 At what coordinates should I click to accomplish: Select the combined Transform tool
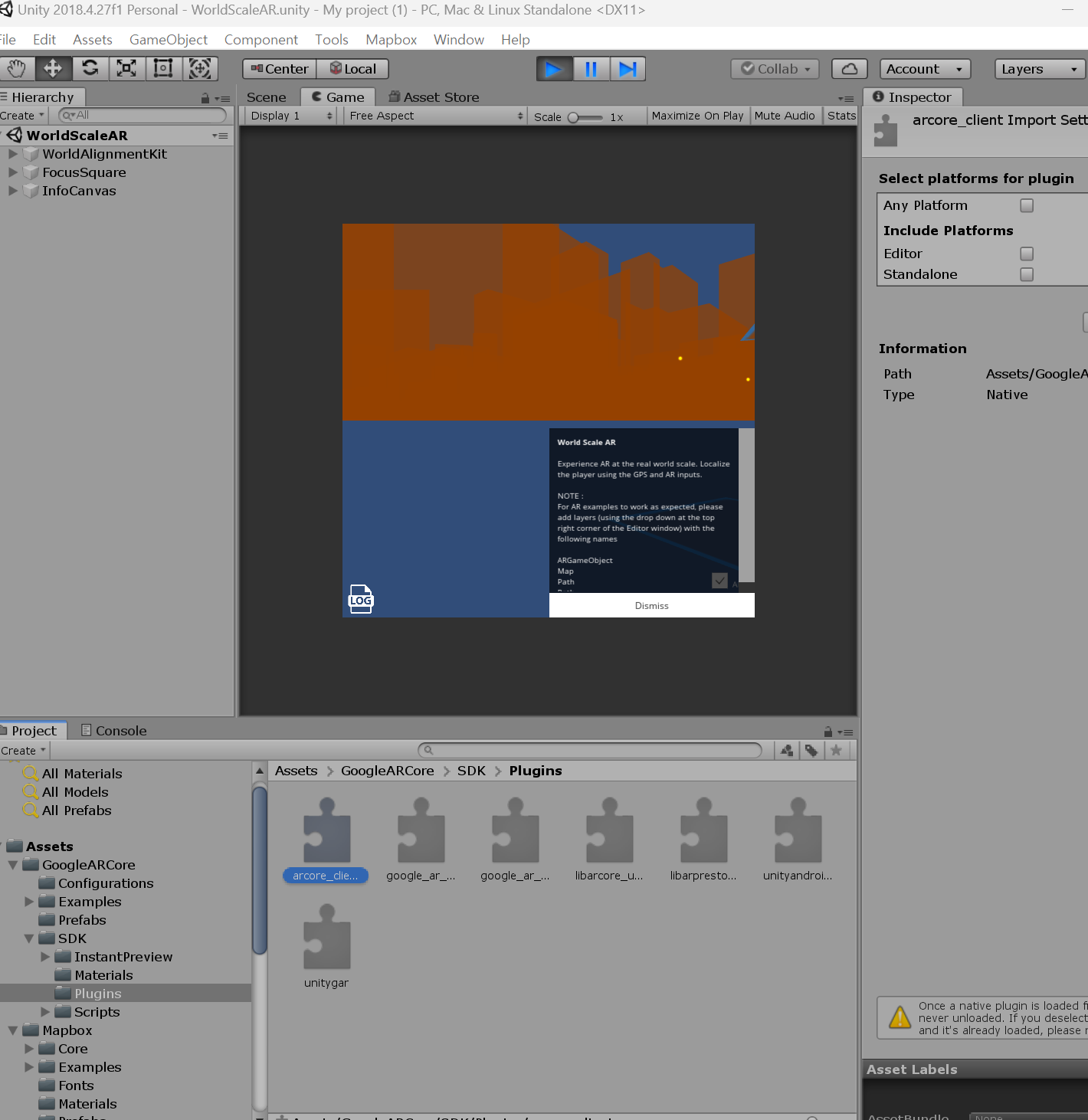200,69
